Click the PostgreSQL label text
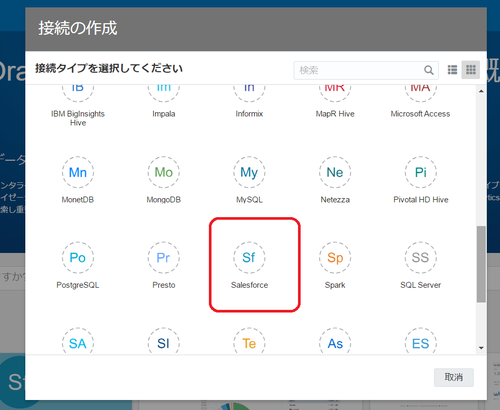This screenshot has width=500, height=410. pyautogui.click(x=78, y=285)
